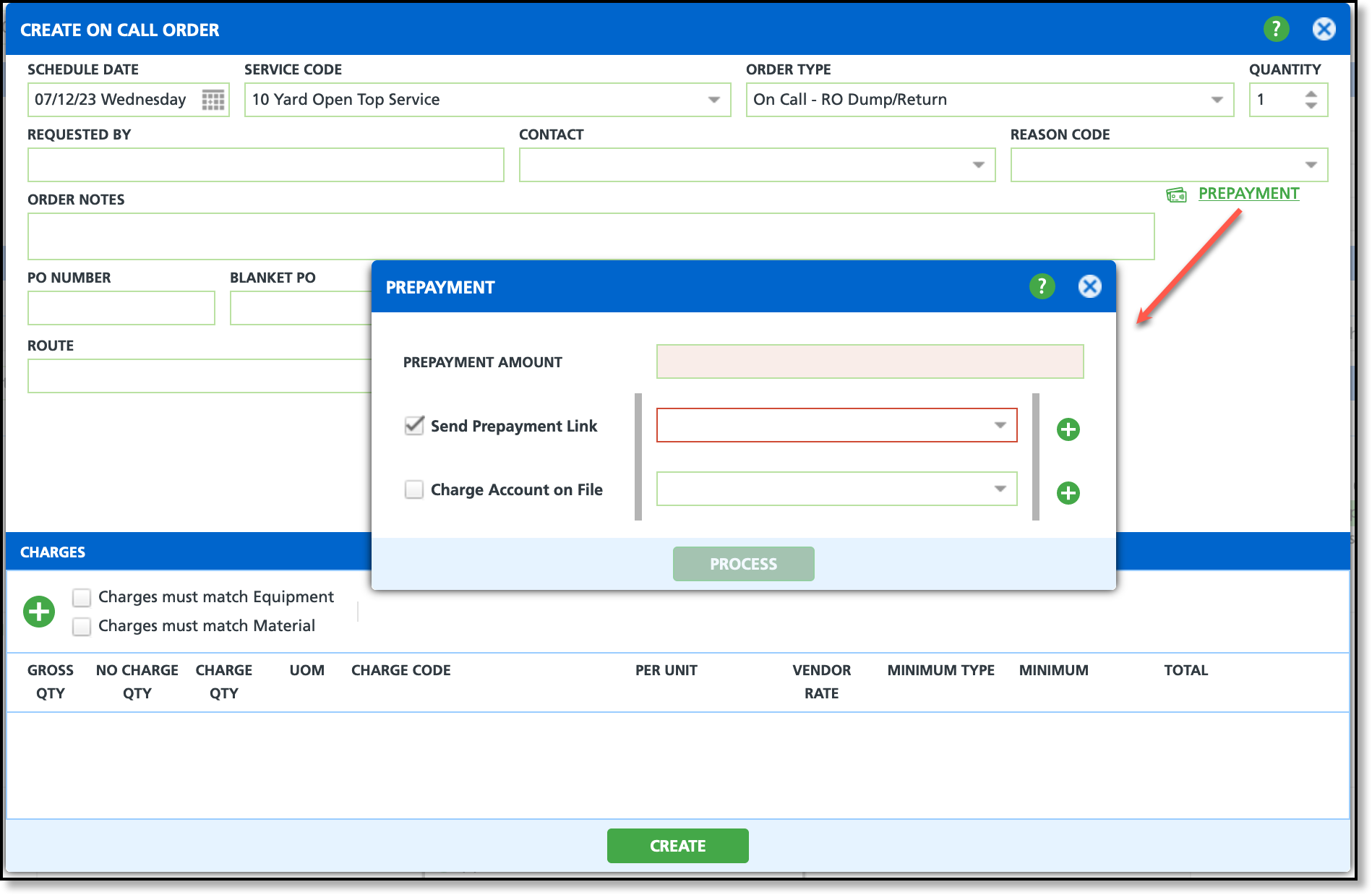
Task: Check Charges must match Equipment
Action: (82, 597)
